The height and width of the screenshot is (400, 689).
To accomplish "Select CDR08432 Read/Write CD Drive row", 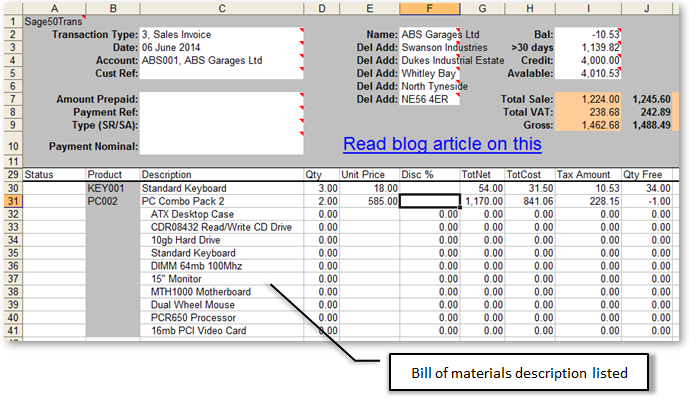I will 221,227.
